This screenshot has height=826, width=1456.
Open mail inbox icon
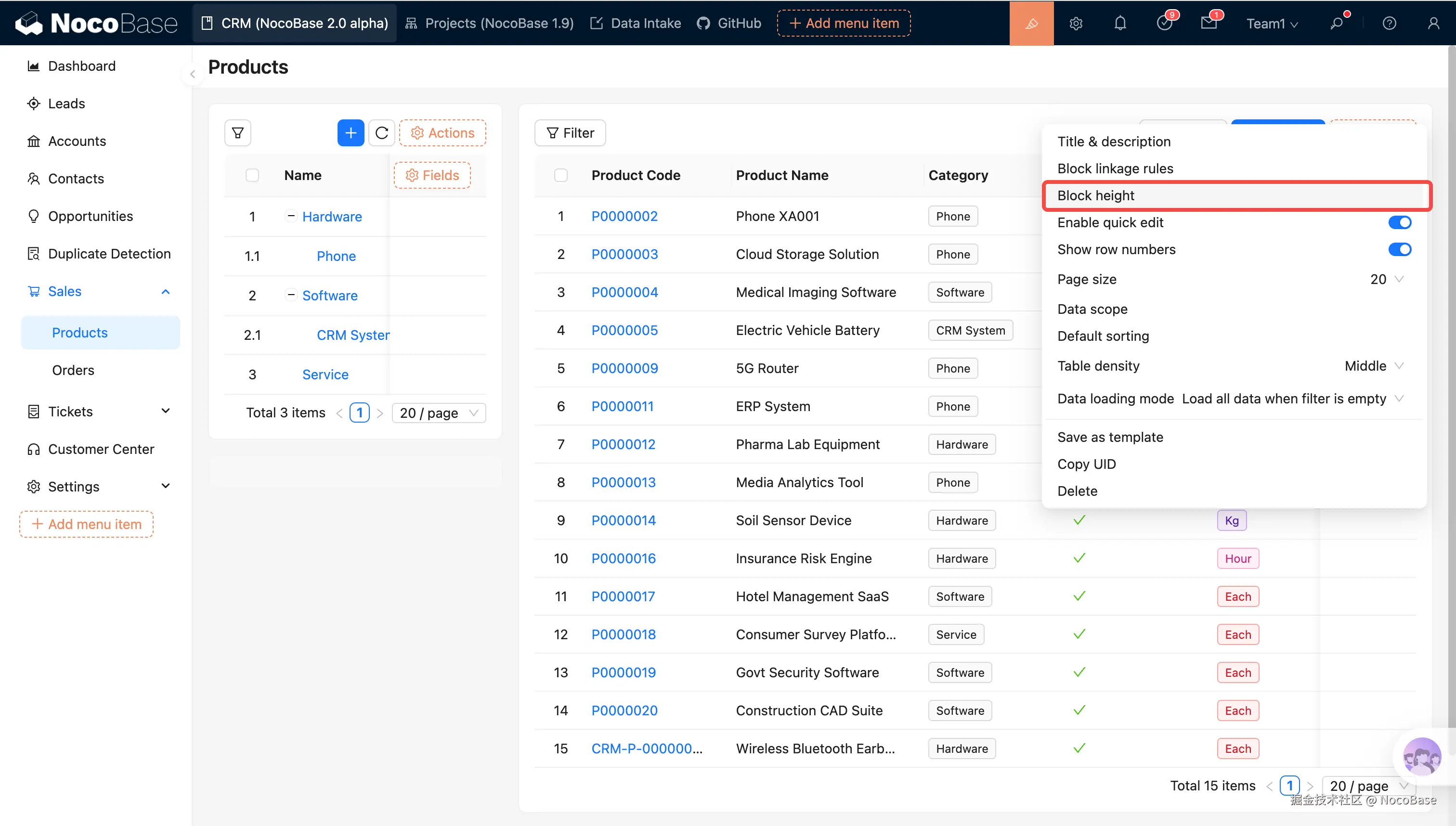click(x=1209, y=23)
